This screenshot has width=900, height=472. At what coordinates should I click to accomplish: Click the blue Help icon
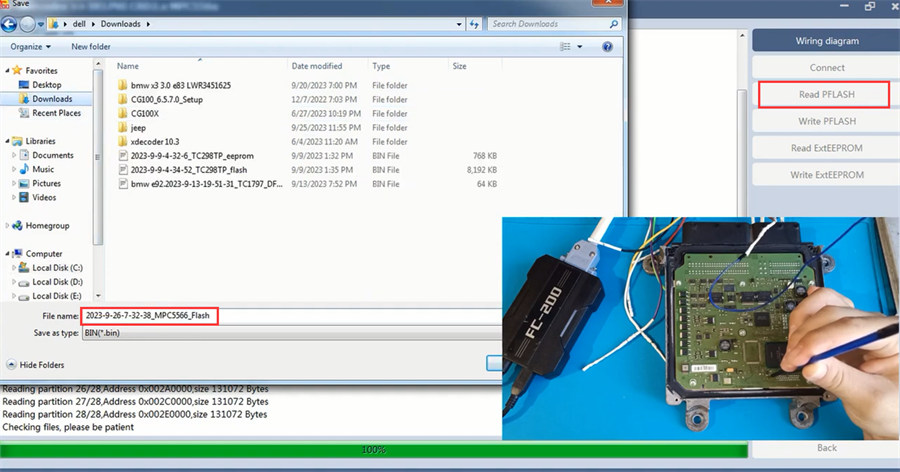pos(607,47)
